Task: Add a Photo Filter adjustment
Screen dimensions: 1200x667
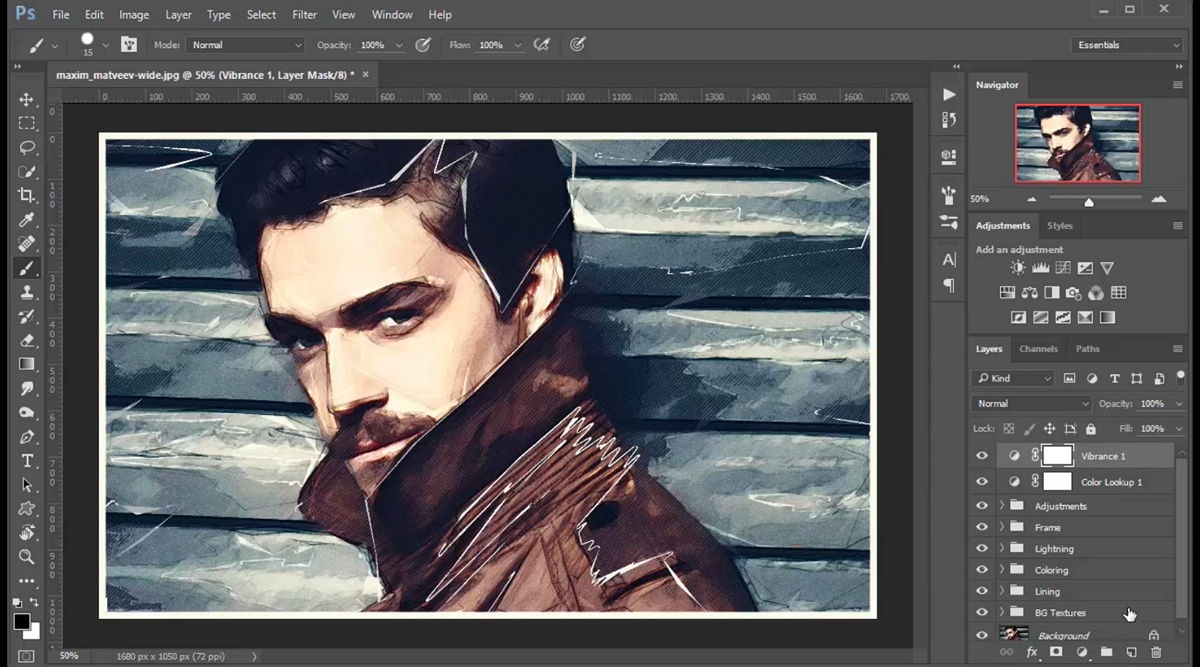Action: click(1073, 293)
